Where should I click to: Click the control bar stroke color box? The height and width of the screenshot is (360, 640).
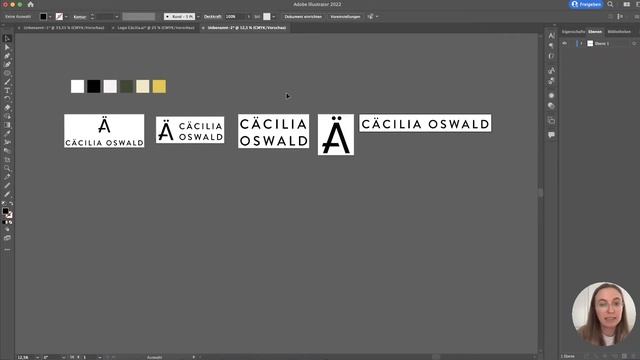pos(59,17)
